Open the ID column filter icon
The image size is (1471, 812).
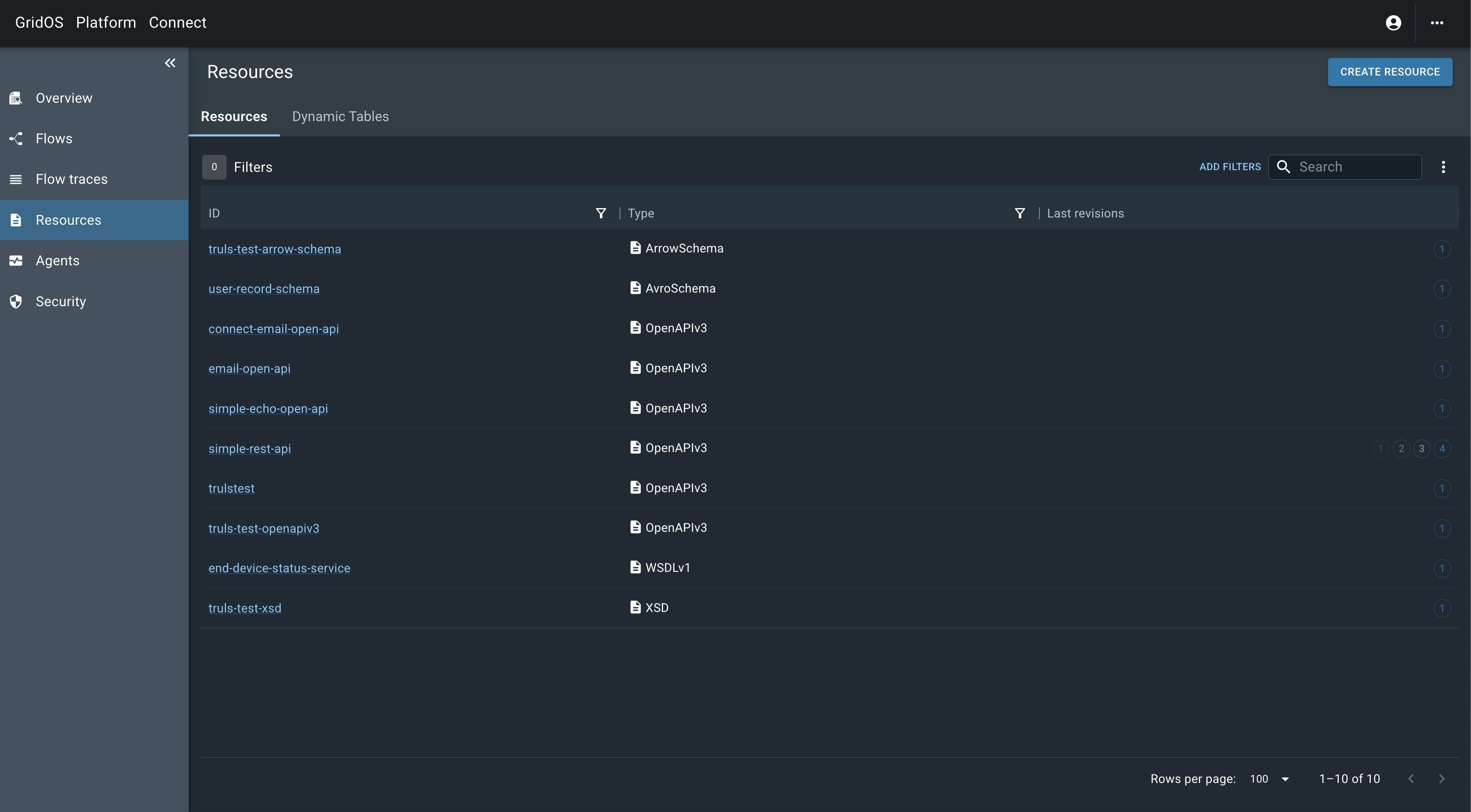[601, 213]
